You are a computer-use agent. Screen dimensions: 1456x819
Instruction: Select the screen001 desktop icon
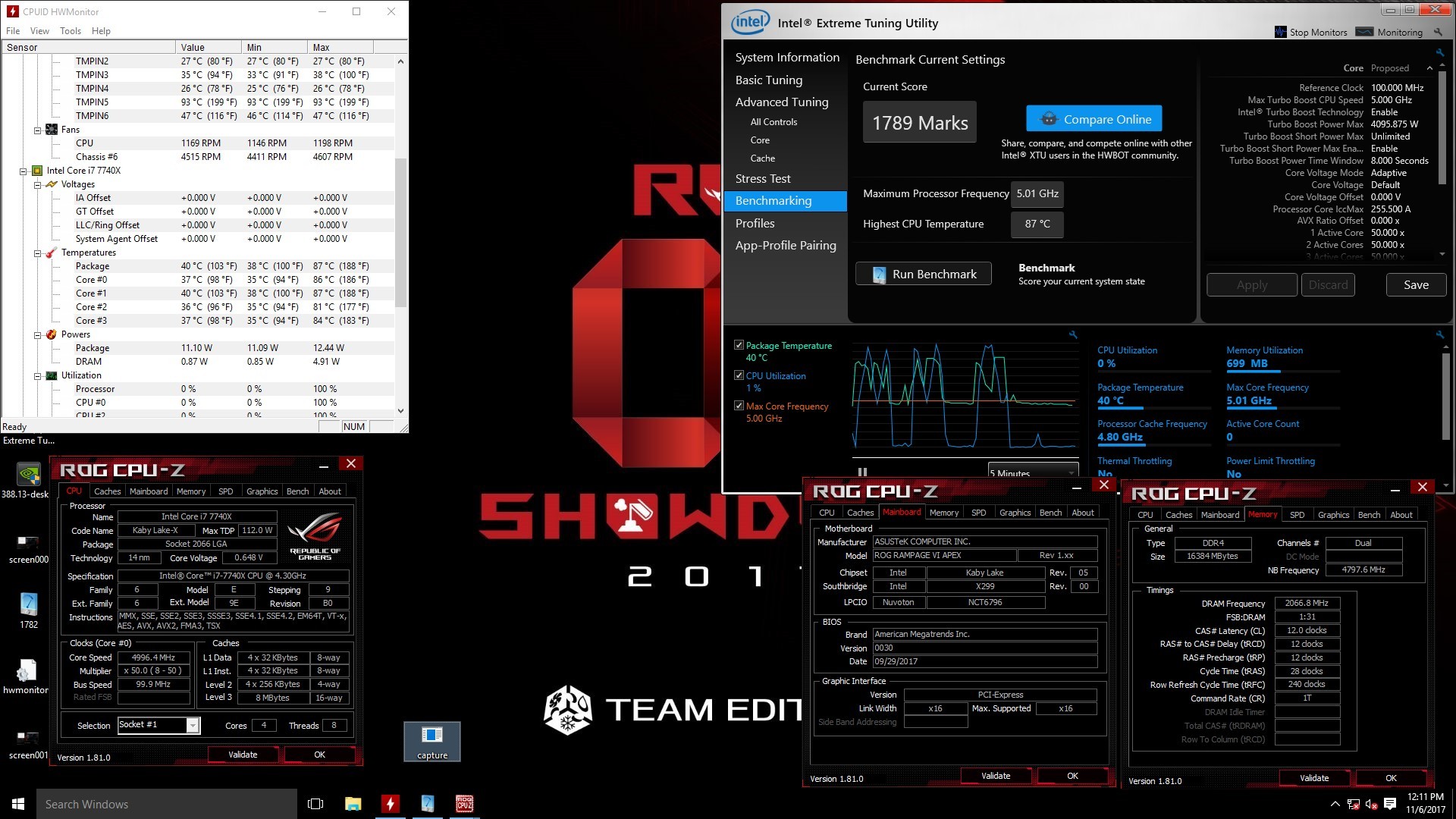click(28, 743)
